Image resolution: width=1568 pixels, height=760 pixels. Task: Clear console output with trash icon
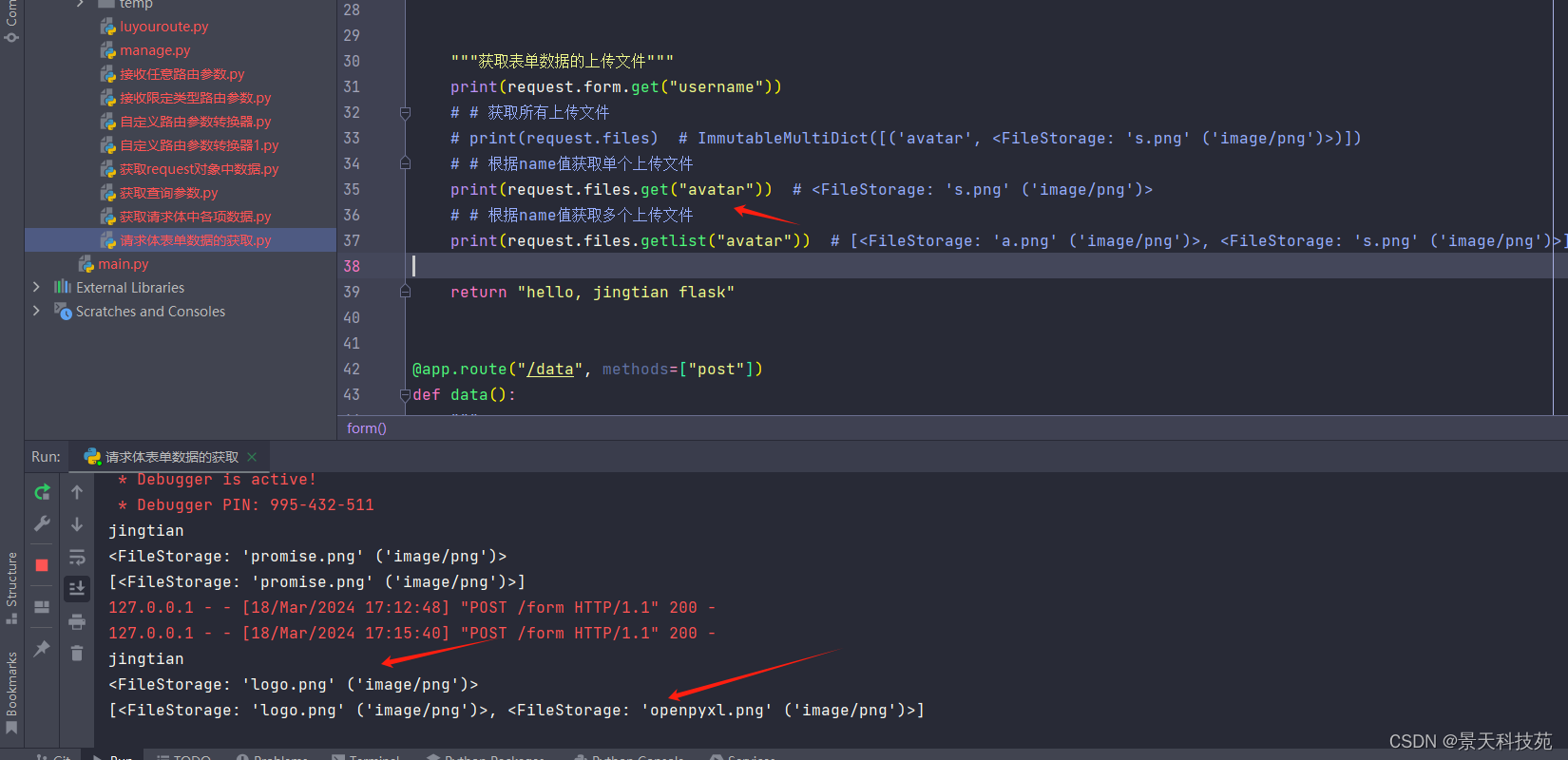[77, 654]
